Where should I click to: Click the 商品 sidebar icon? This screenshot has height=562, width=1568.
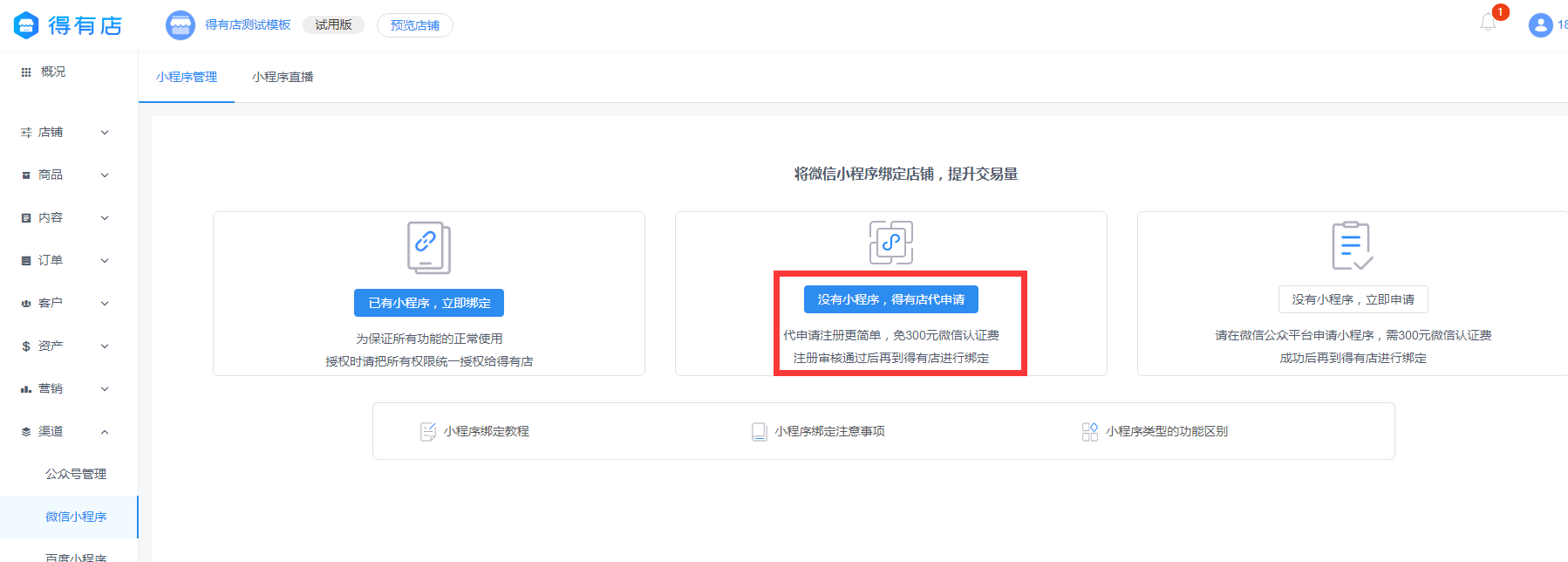pos(26,175)
